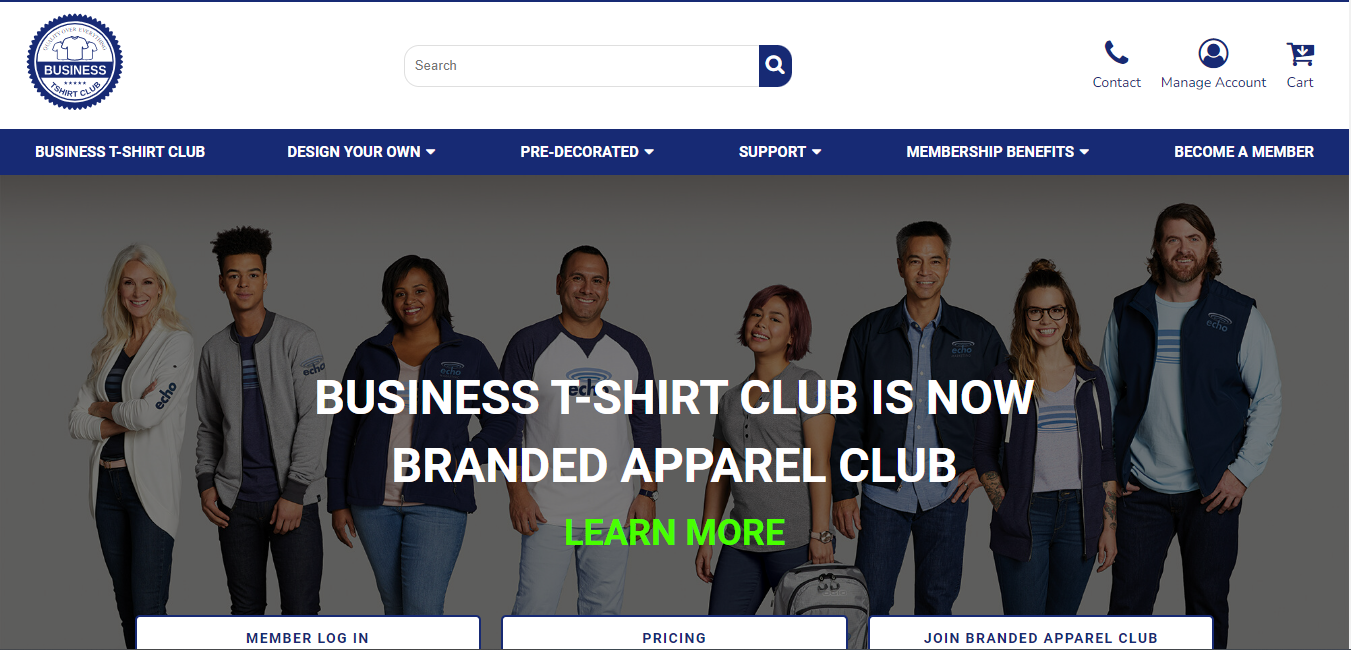Screen dimensions: 1351x650
Task: Click the Business T-Shirt Club logo badge
Action: (75, 63)
